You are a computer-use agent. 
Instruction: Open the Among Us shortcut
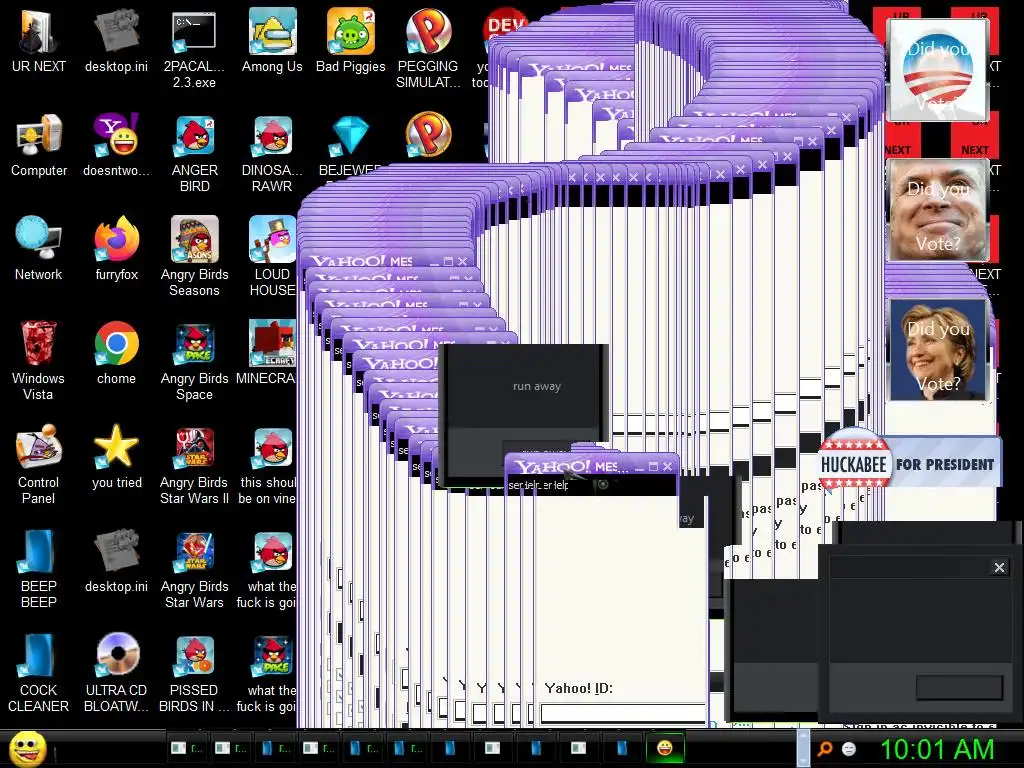(x=272, y=39)
